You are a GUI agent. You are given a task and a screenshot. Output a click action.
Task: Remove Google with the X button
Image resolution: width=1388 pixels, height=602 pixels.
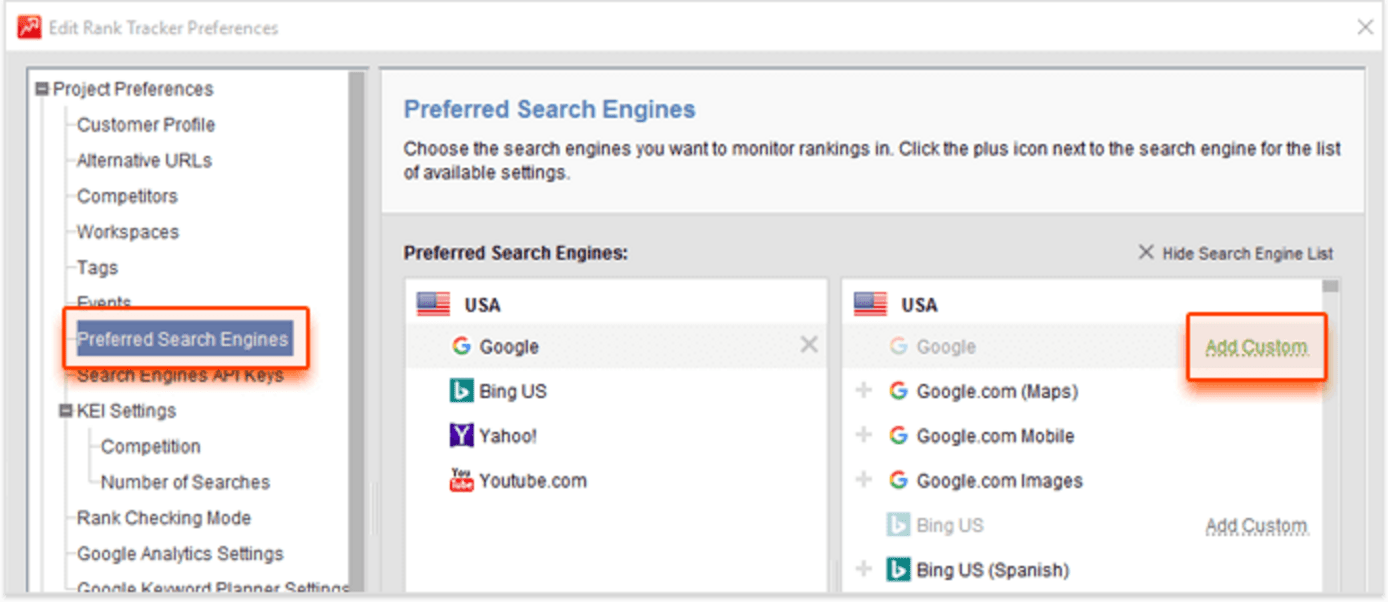pyautogui.click(x=808, y=345)
